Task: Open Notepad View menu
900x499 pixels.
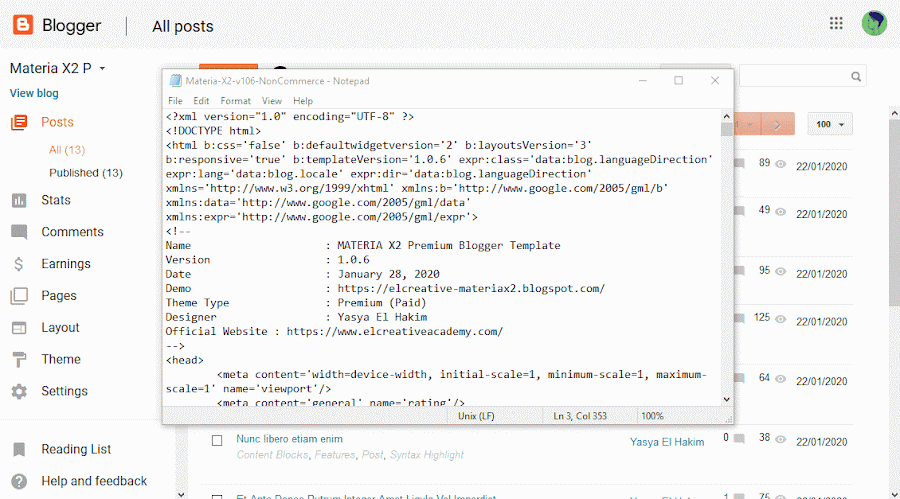Action: 271,101
